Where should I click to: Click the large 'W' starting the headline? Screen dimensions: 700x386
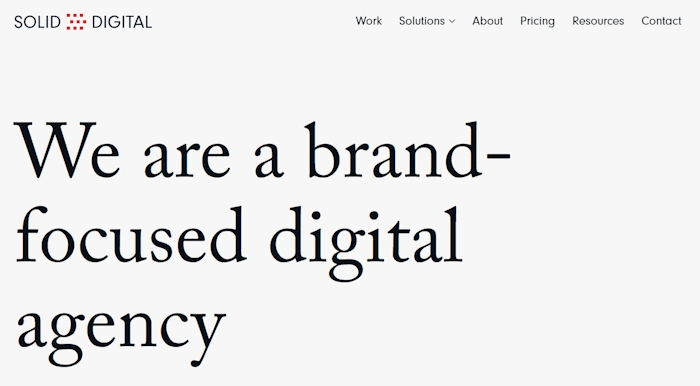pos(54,149)
